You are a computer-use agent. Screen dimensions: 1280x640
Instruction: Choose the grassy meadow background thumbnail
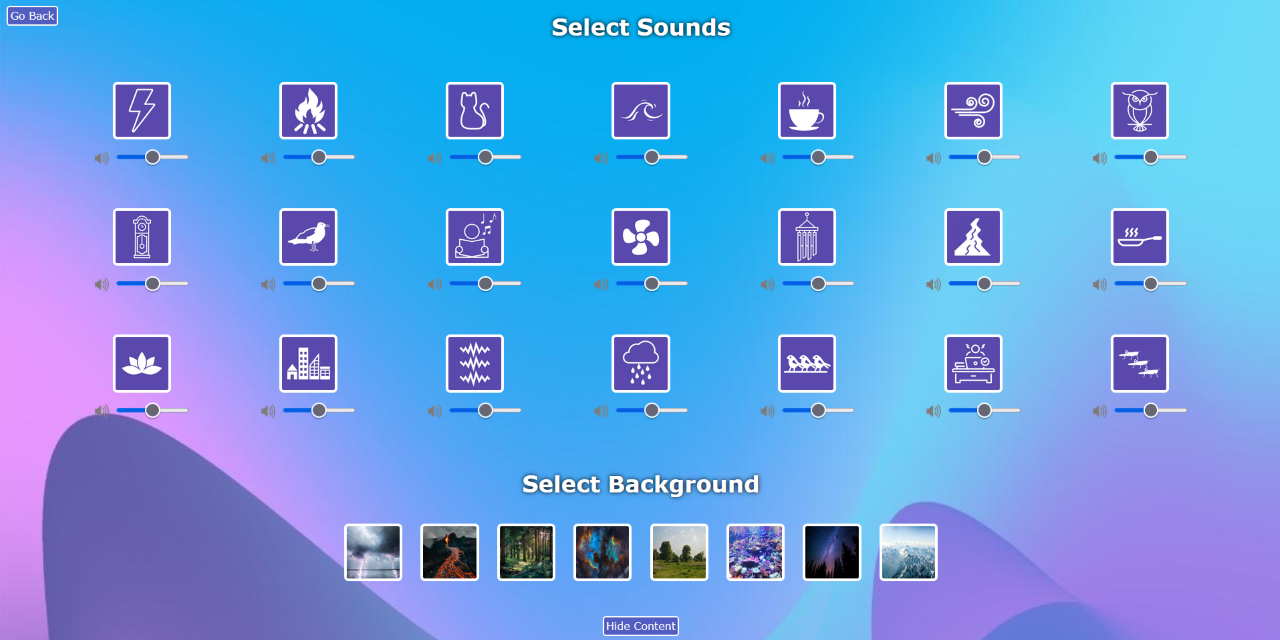tap(679, 552)
